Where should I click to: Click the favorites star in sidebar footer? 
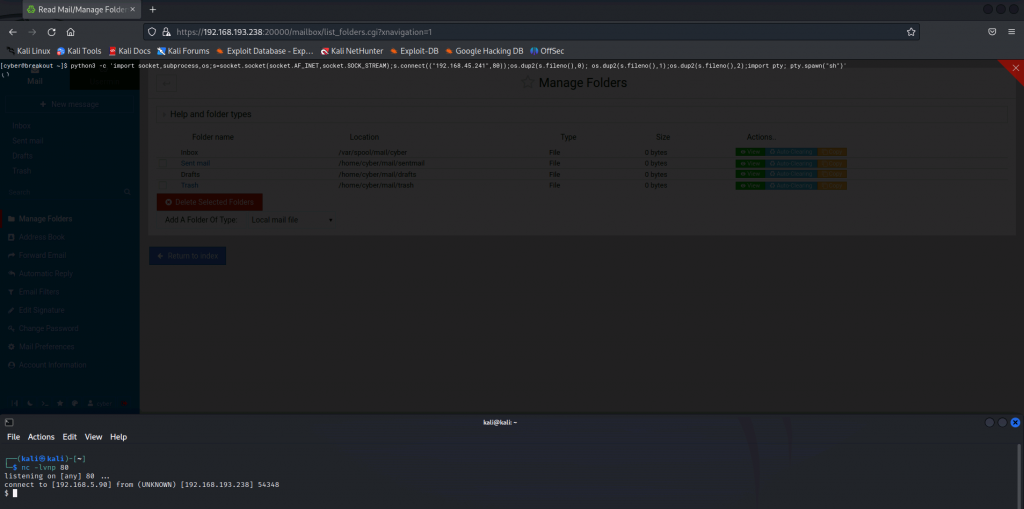tap(60, 404)
